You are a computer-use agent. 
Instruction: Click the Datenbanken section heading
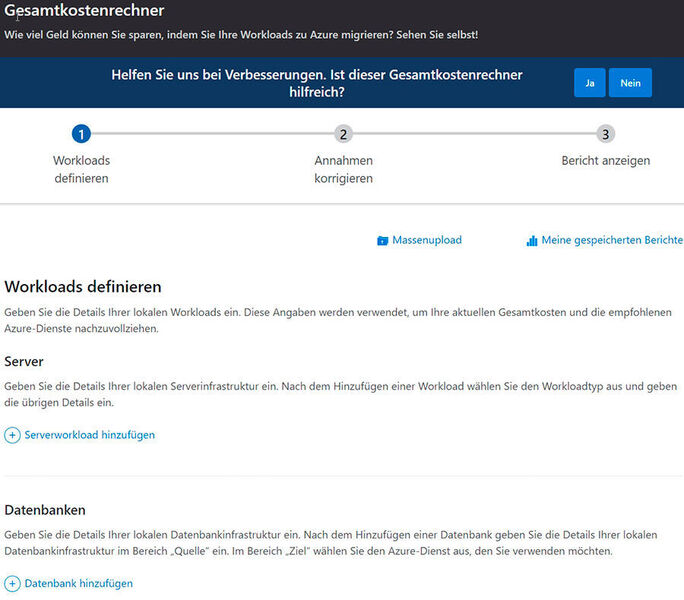point(45,510)
